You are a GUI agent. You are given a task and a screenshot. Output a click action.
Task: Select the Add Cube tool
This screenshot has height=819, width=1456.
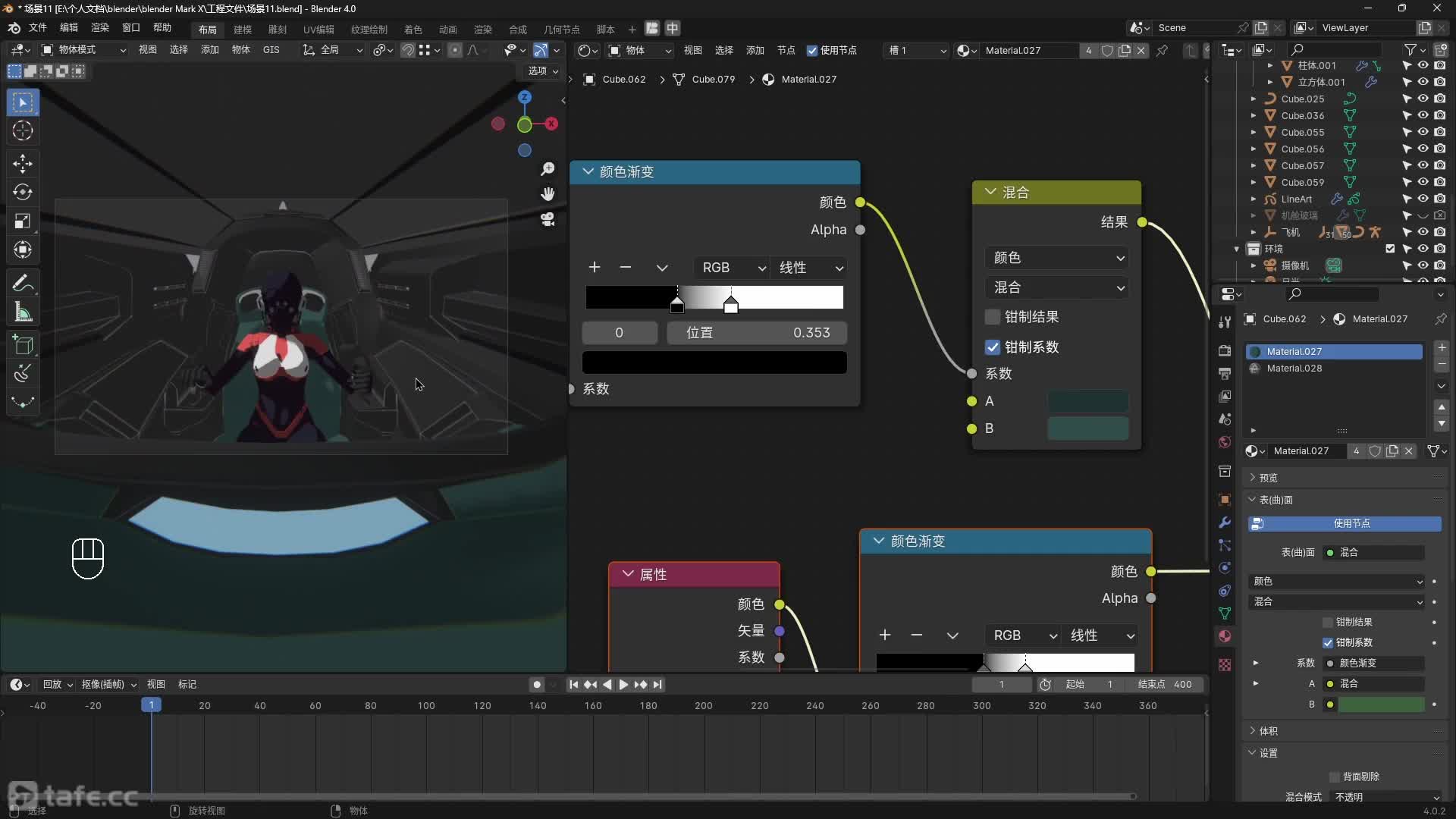coord(23,345)
